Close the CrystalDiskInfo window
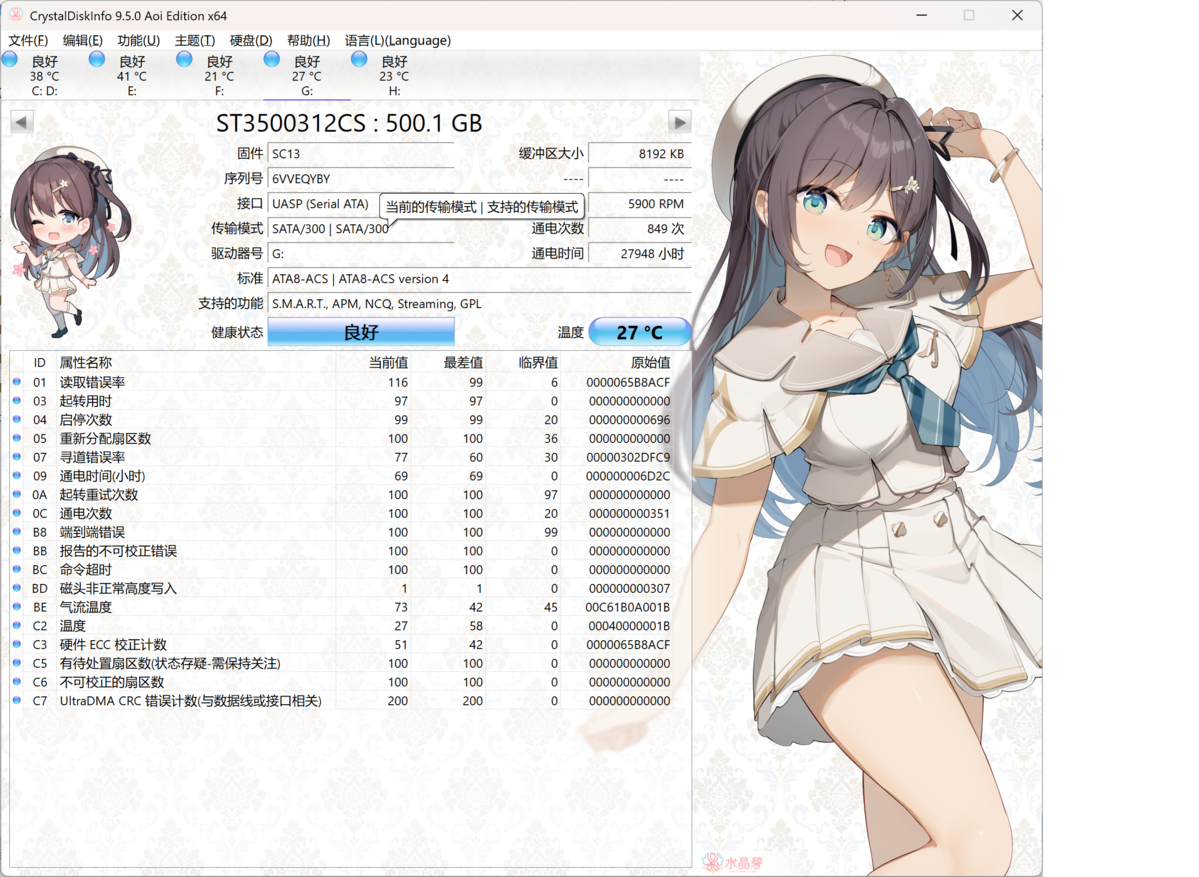The width and height of the screenshot is (1199, 877). [x=1017, y=15]
